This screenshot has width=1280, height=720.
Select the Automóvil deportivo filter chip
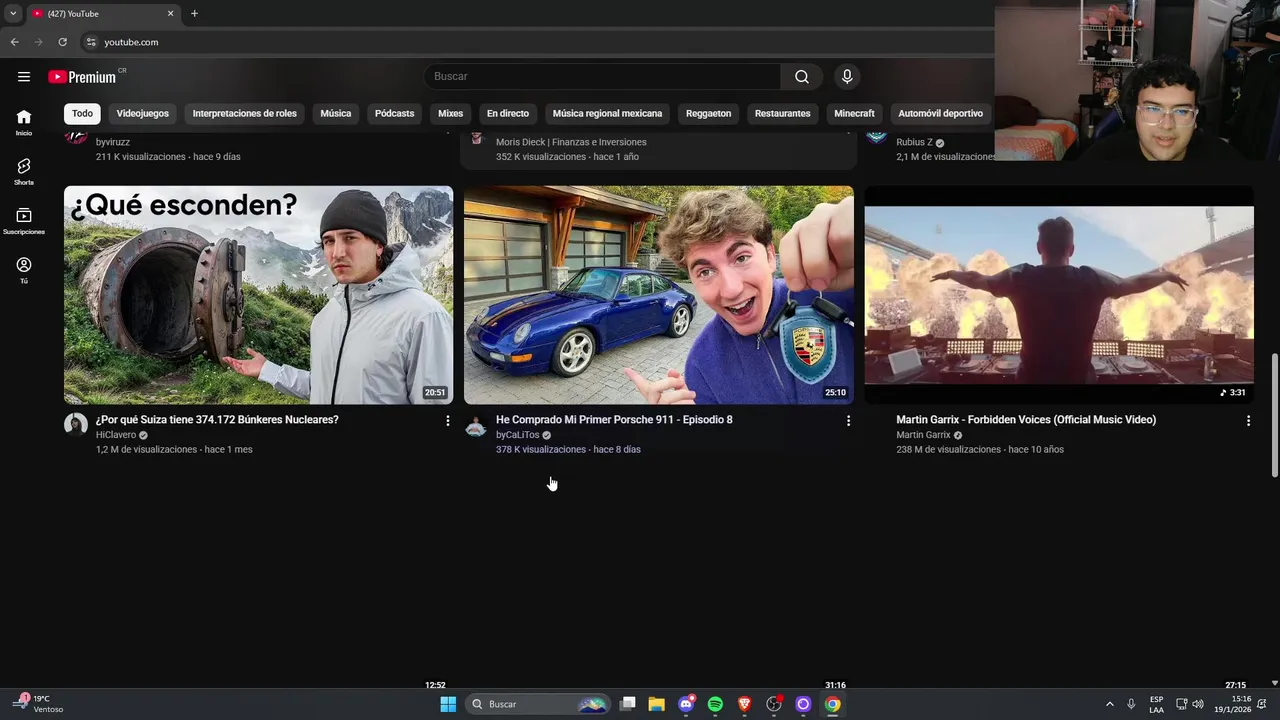pyautogui.click(x=940, y=113)
